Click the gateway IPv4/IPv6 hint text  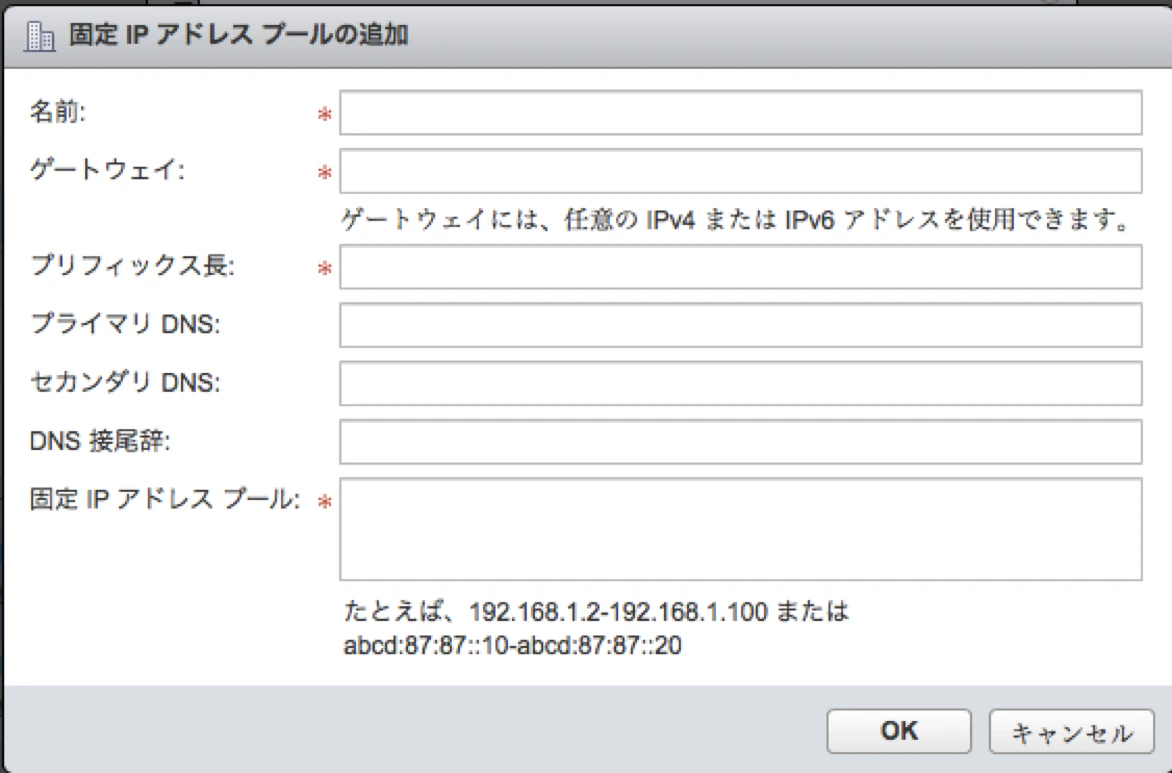735,220
